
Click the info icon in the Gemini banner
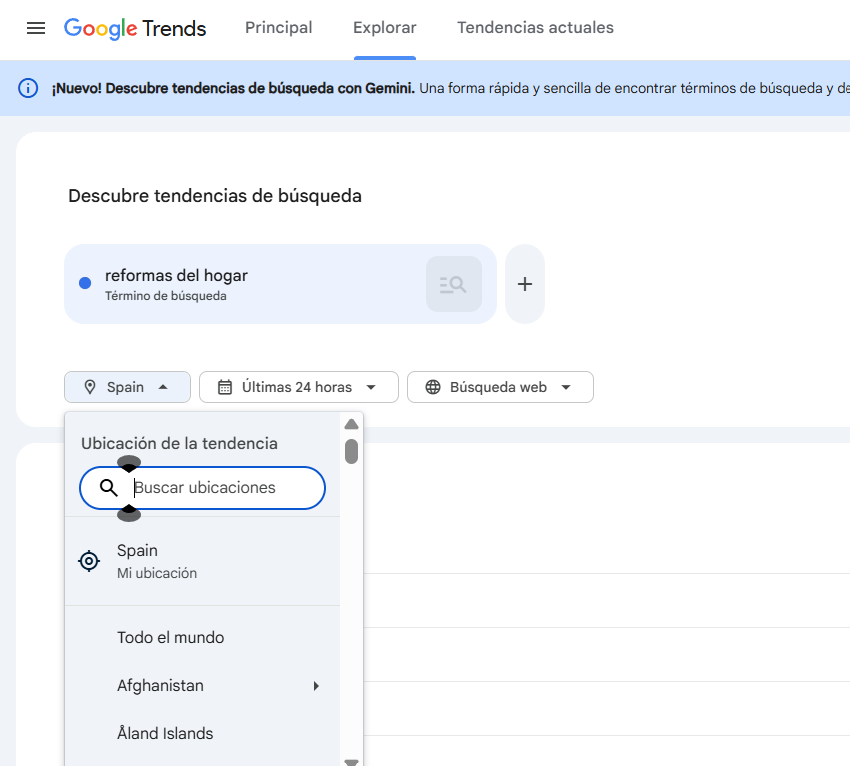(27, 88)
